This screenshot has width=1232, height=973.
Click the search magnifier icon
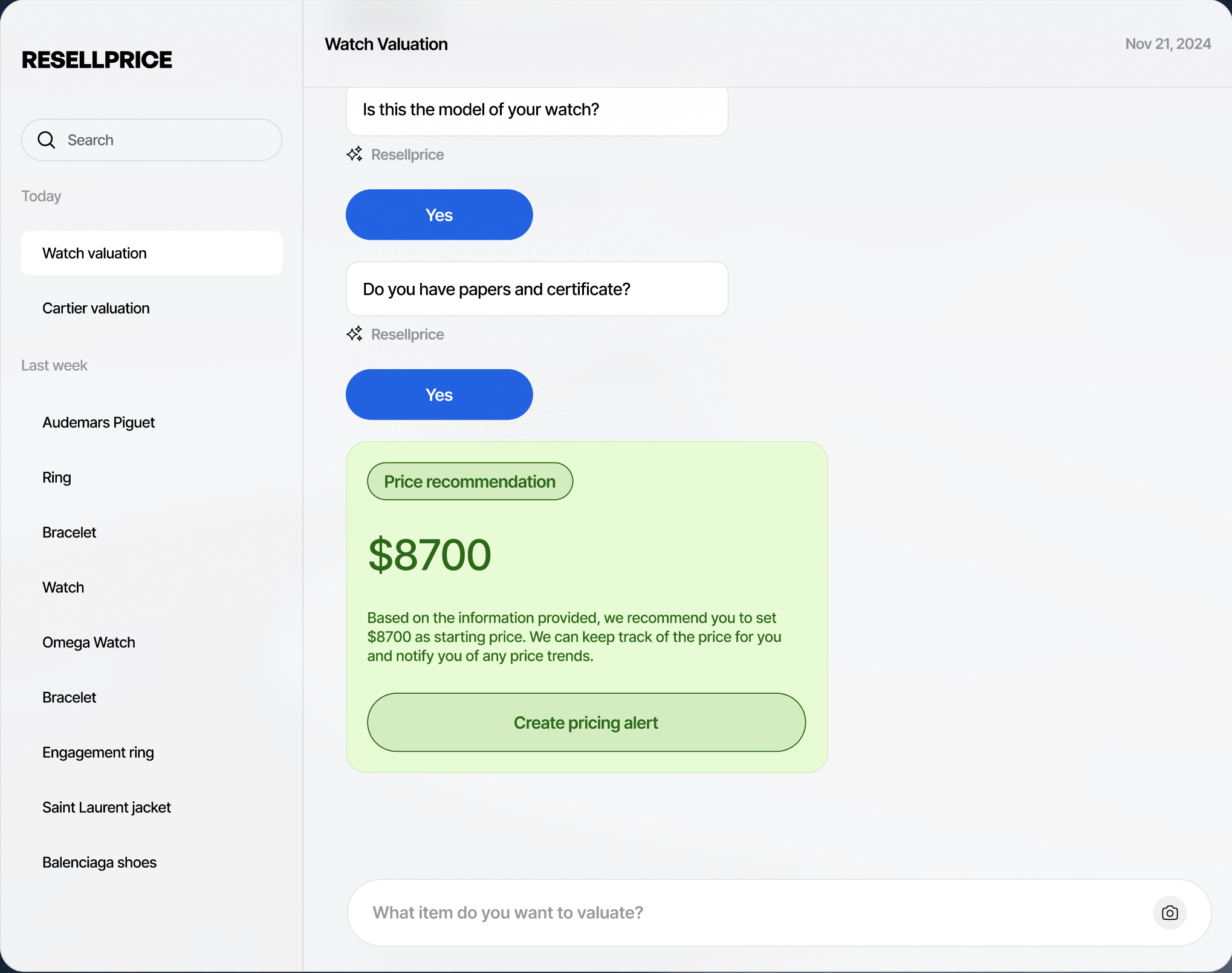(47, 140)
